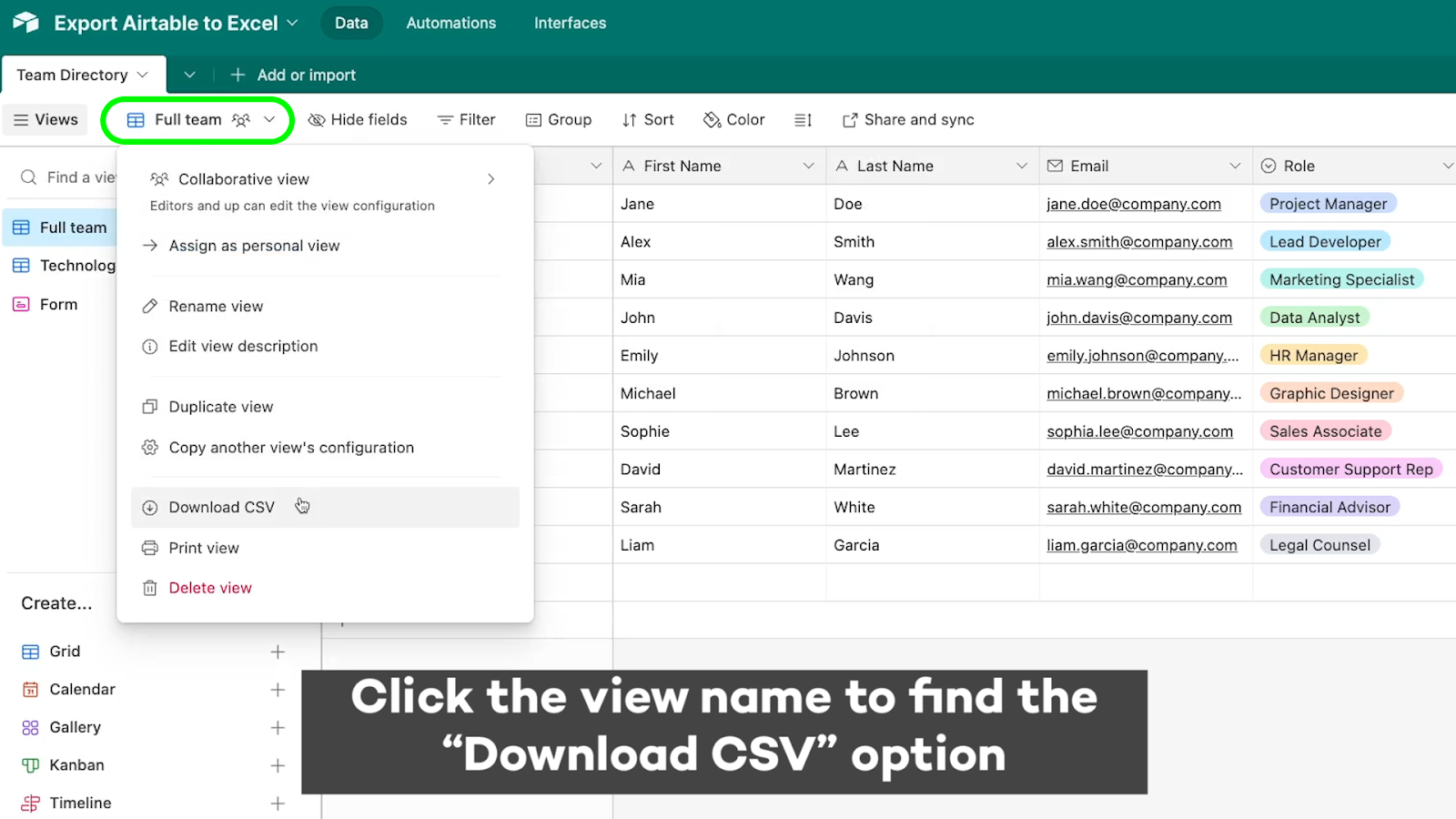Open the Interfaces tab
The height and width of the screenshot is (819, 1456).
click(570, 23)
